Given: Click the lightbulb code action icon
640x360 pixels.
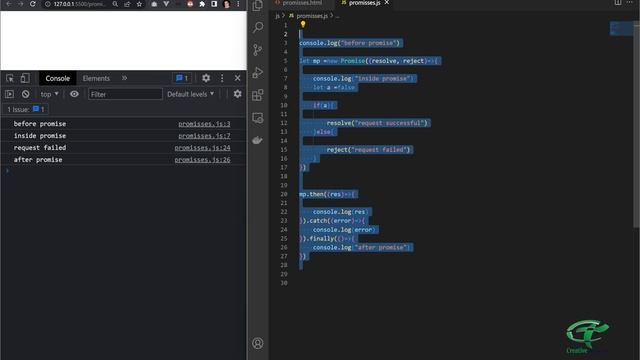Looking at the screenshot, I should [303, 24].
